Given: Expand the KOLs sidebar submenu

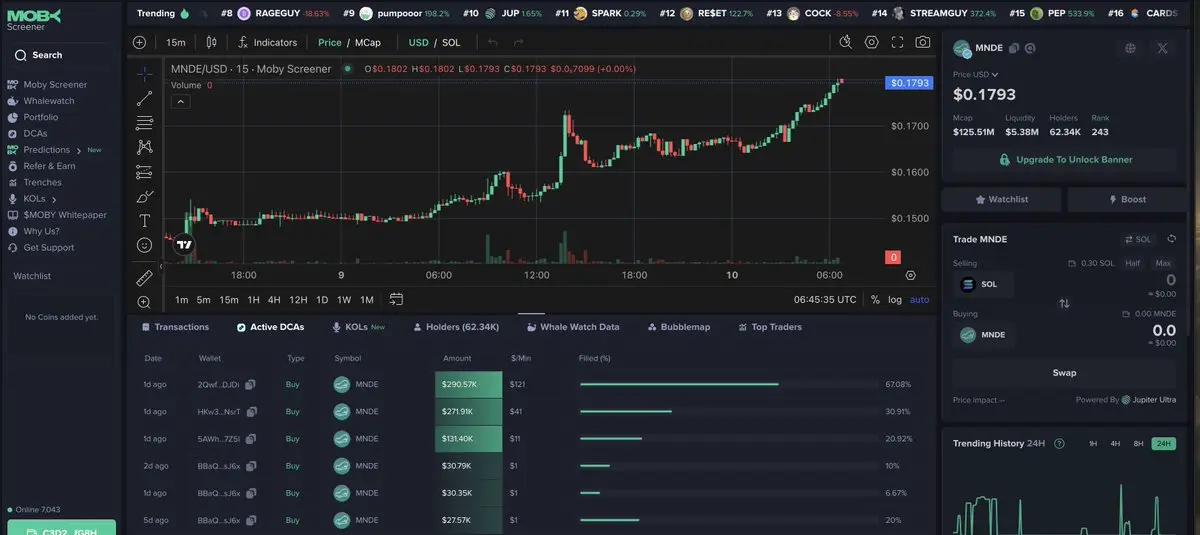Looking at the screenshot, I should pos(54,199).
